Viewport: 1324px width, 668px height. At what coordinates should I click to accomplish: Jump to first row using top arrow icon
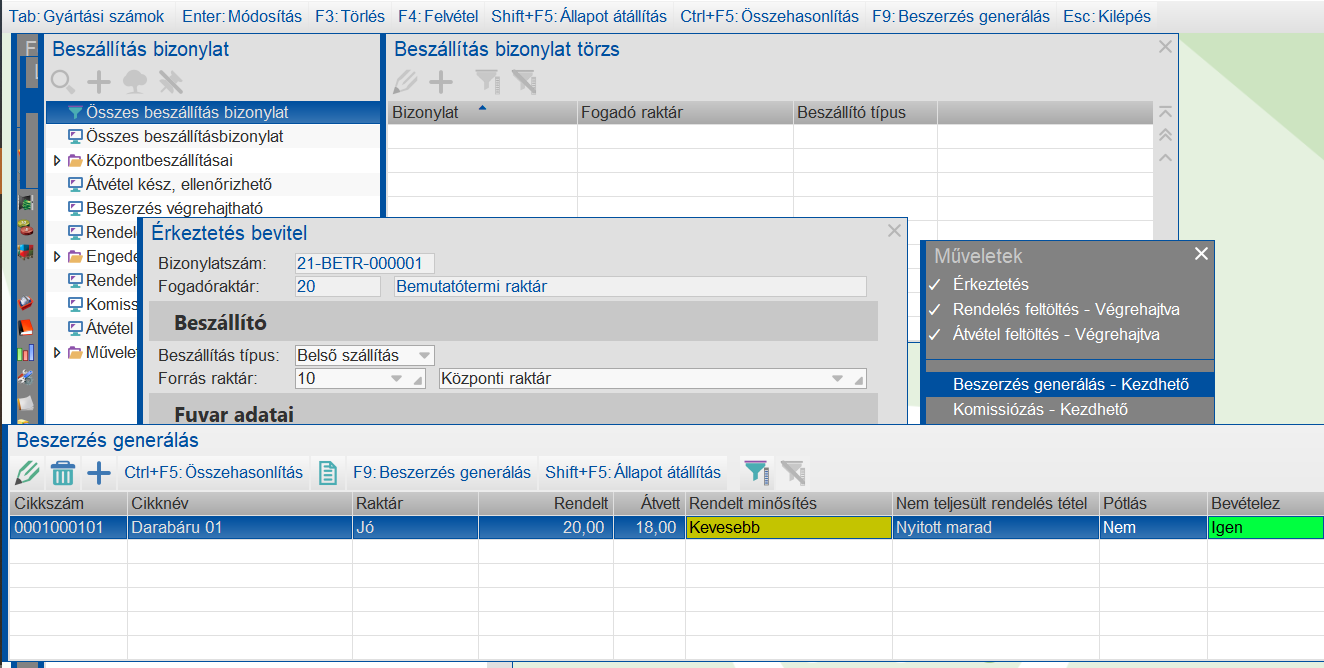[x=1165, y=112]
